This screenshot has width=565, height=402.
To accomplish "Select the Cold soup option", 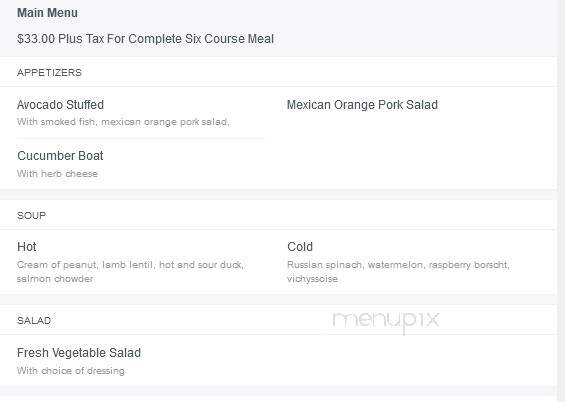I will (x=300, y=247).
